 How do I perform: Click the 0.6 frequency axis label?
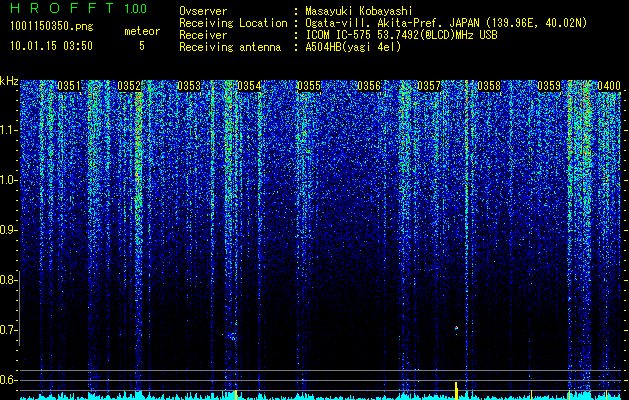[8, 380]
